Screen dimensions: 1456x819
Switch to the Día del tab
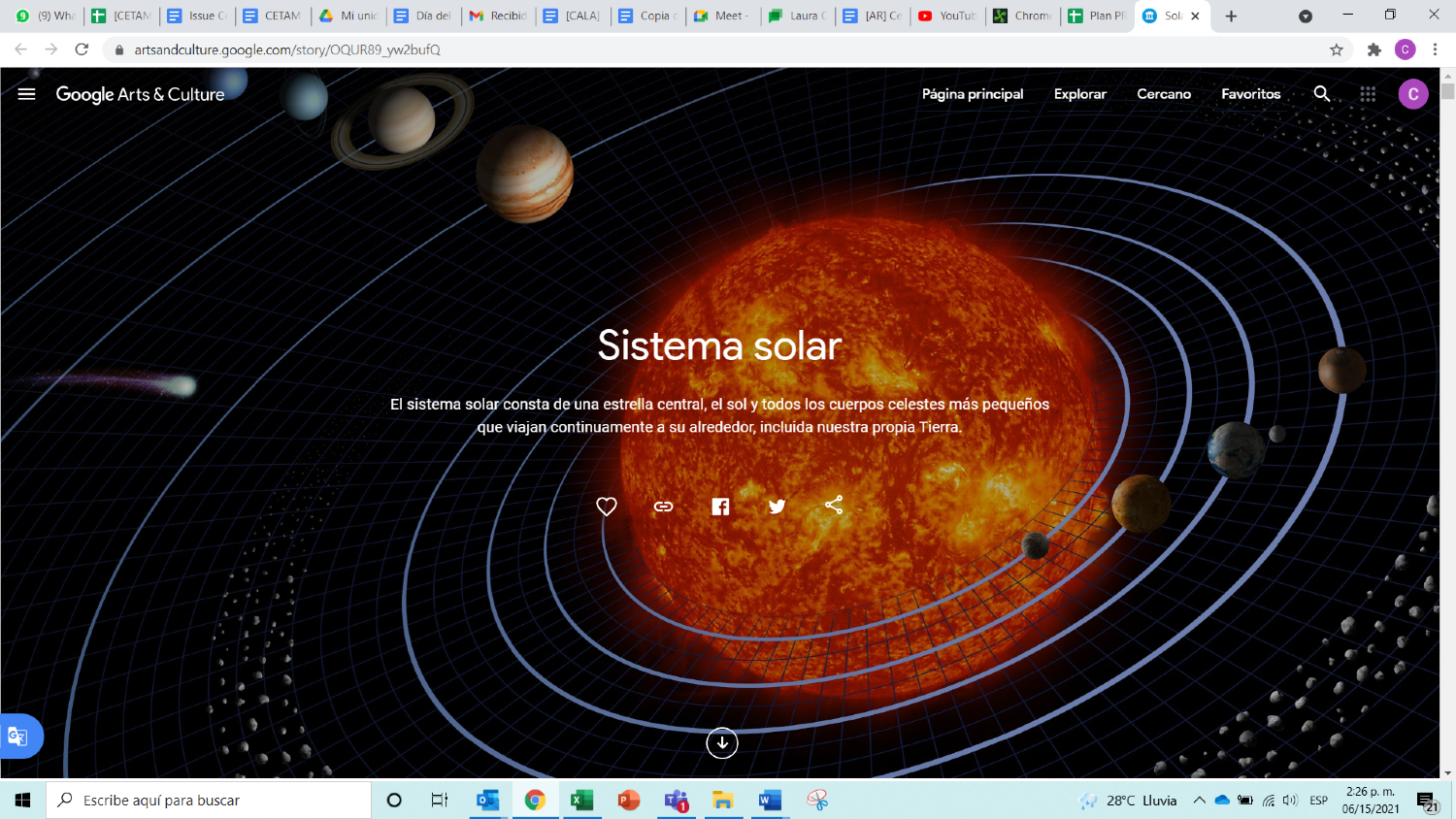[423, 16]
